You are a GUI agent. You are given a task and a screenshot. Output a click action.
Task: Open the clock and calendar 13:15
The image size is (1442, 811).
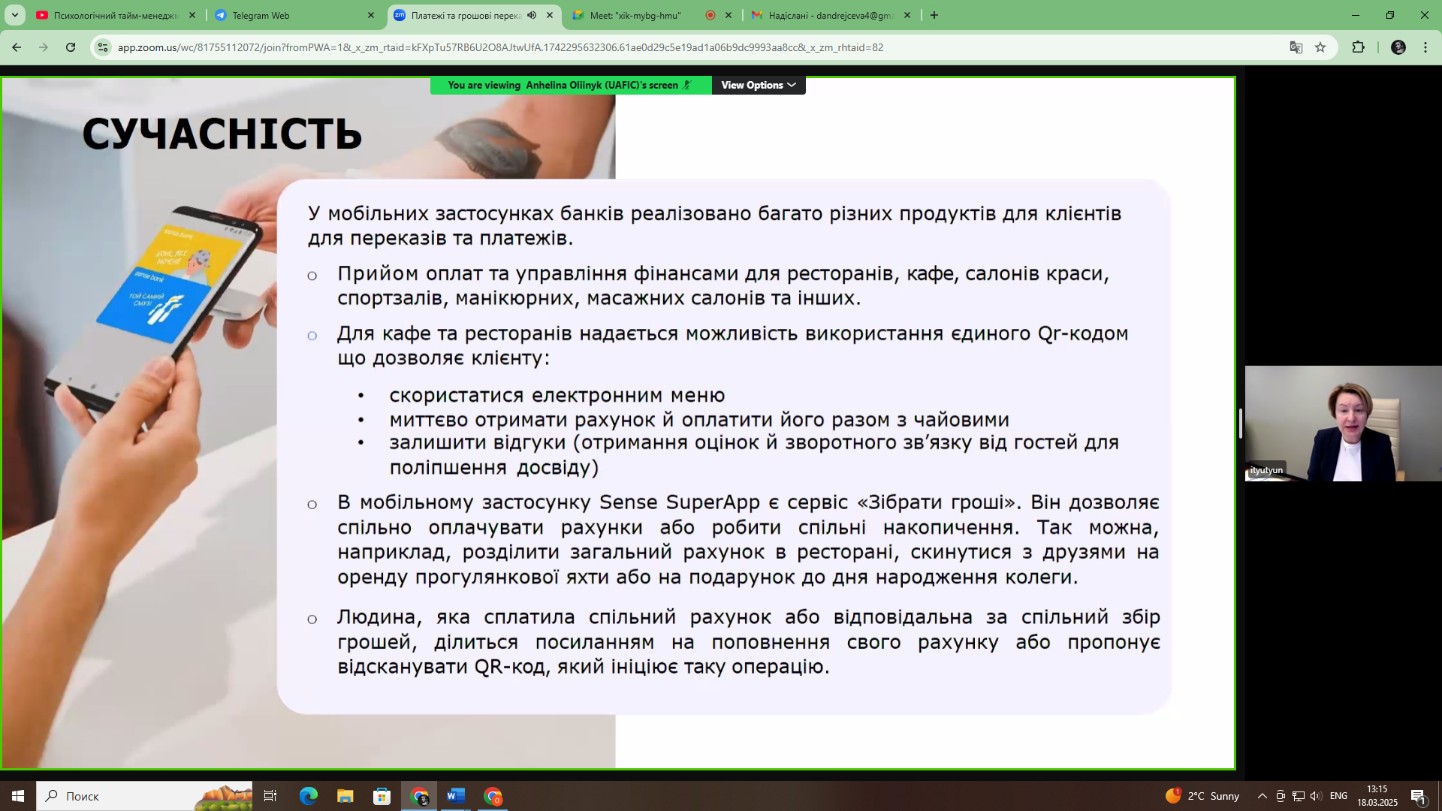[x=1377, y=796]
